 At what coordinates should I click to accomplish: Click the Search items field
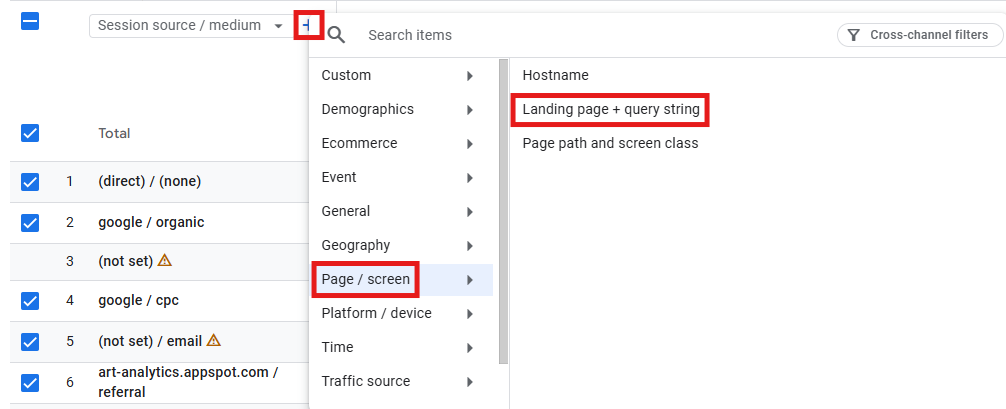(x=409, y=35)
